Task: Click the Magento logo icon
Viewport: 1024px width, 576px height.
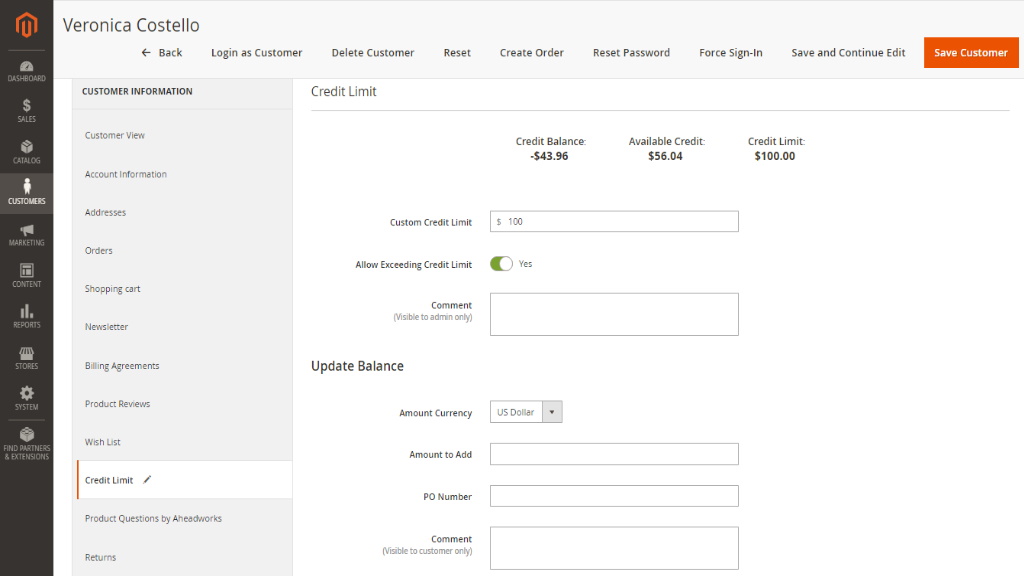Action: pos(26,25)
